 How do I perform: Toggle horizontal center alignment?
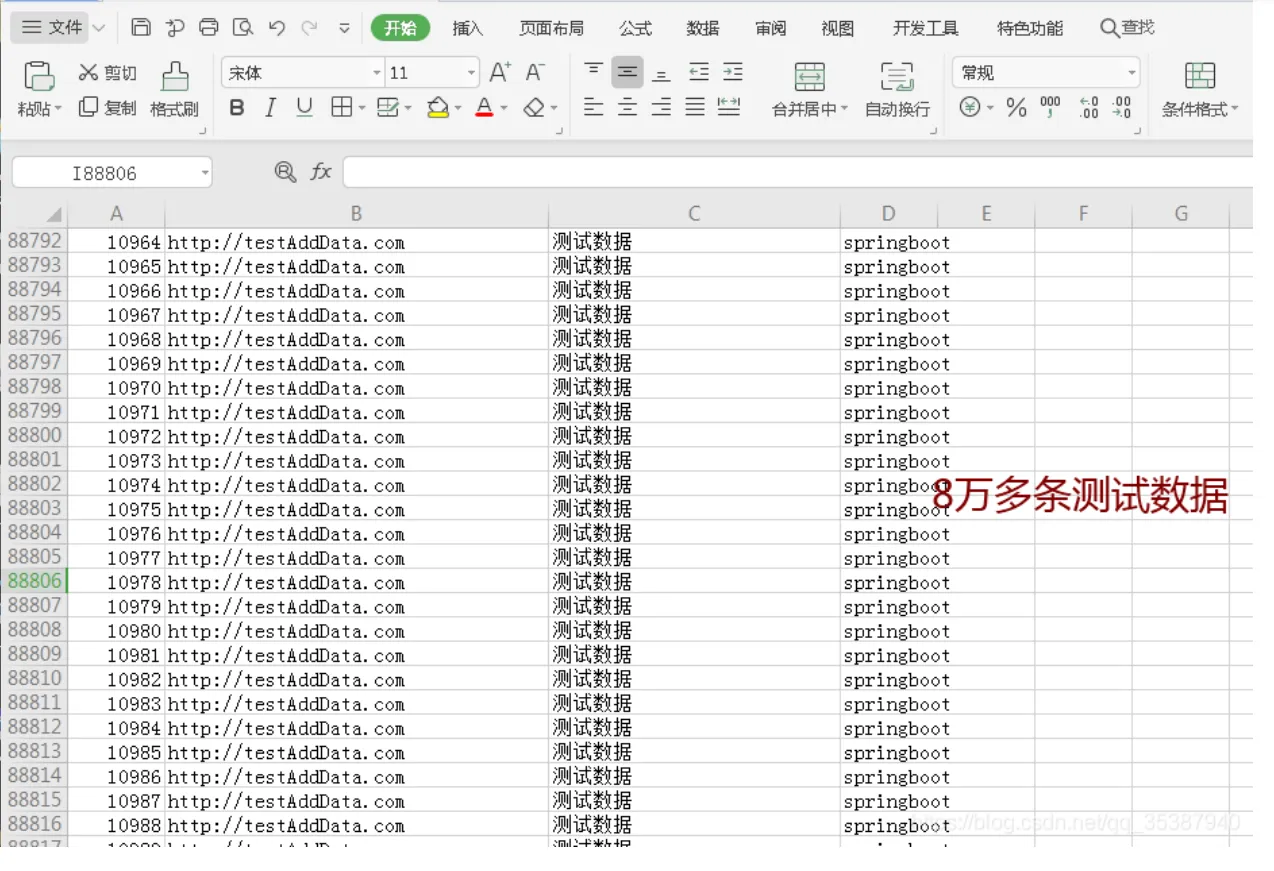coord(628,107)
